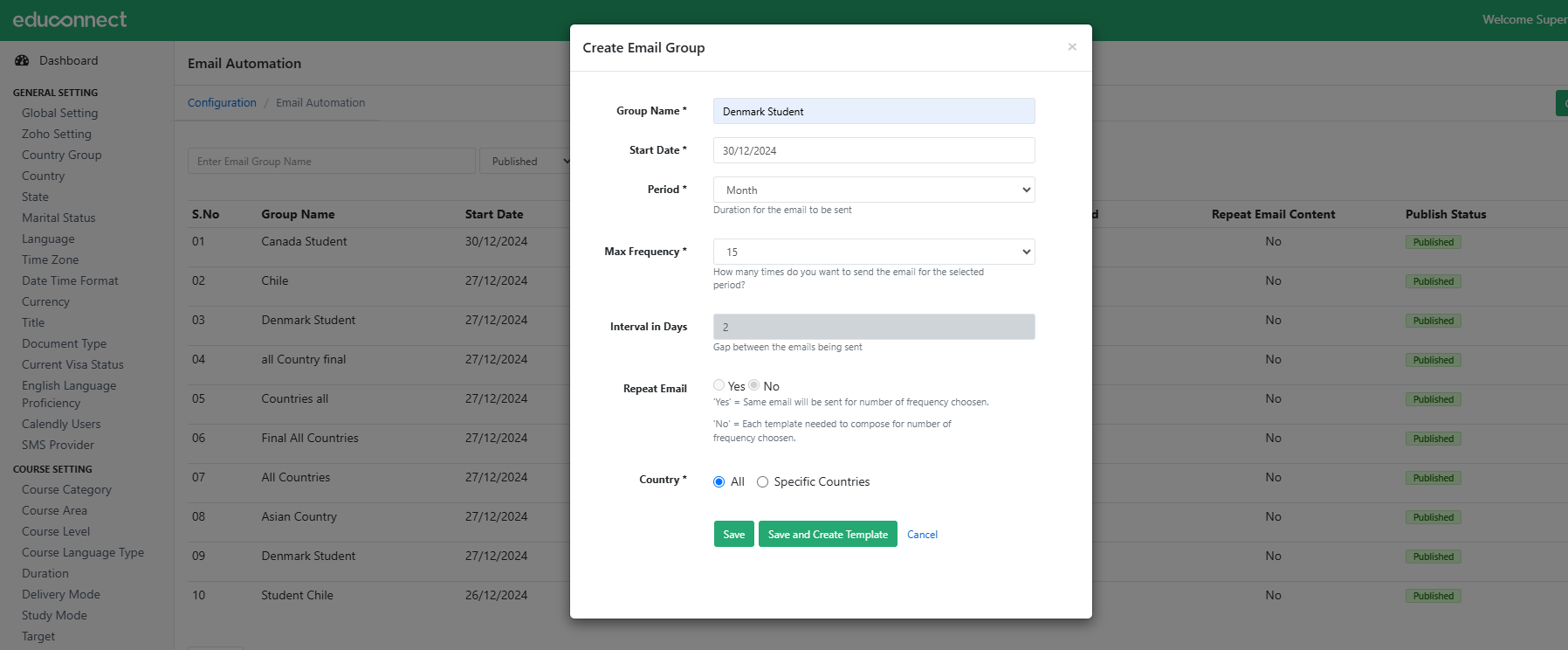Open Zoho Setting menu item

point(56,134)
